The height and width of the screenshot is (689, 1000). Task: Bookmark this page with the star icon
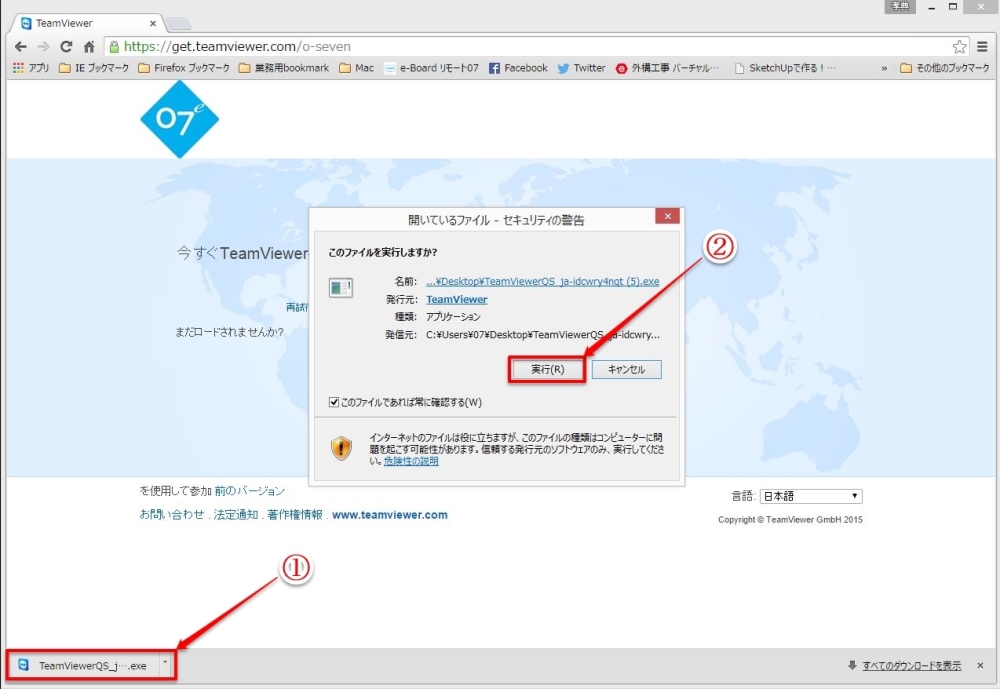[959, 47]
